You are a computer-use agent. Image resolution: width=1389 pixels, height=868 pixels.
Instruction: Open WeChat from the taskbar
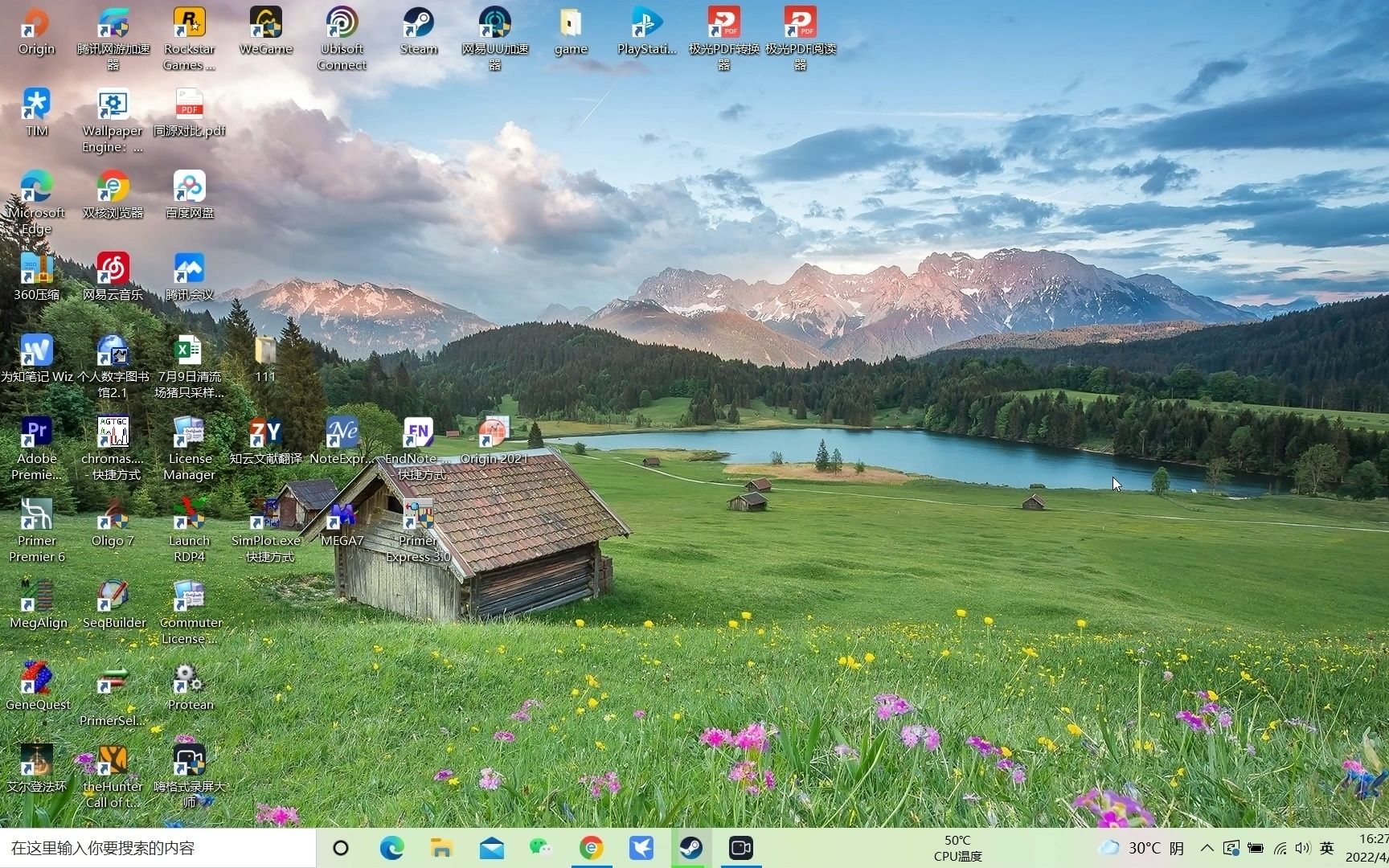tap(541, 848)
